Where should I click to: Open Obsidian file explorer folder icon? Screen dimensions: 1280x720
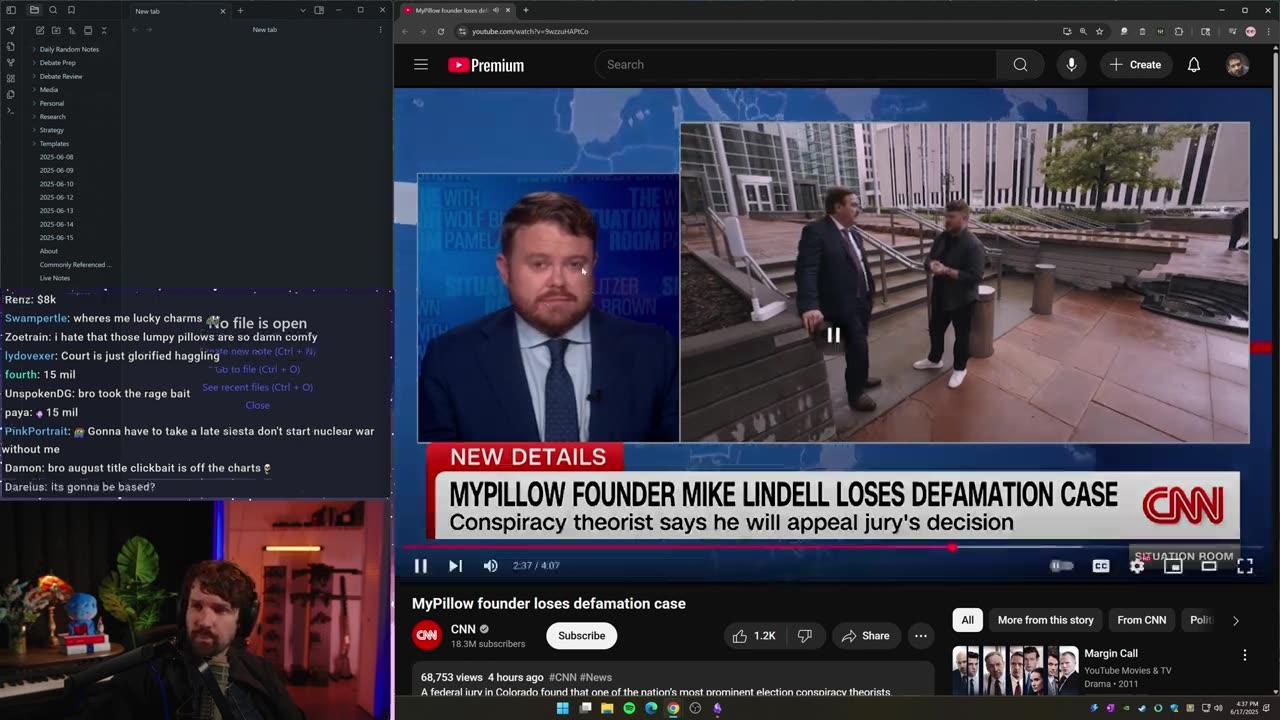(34, 10)
